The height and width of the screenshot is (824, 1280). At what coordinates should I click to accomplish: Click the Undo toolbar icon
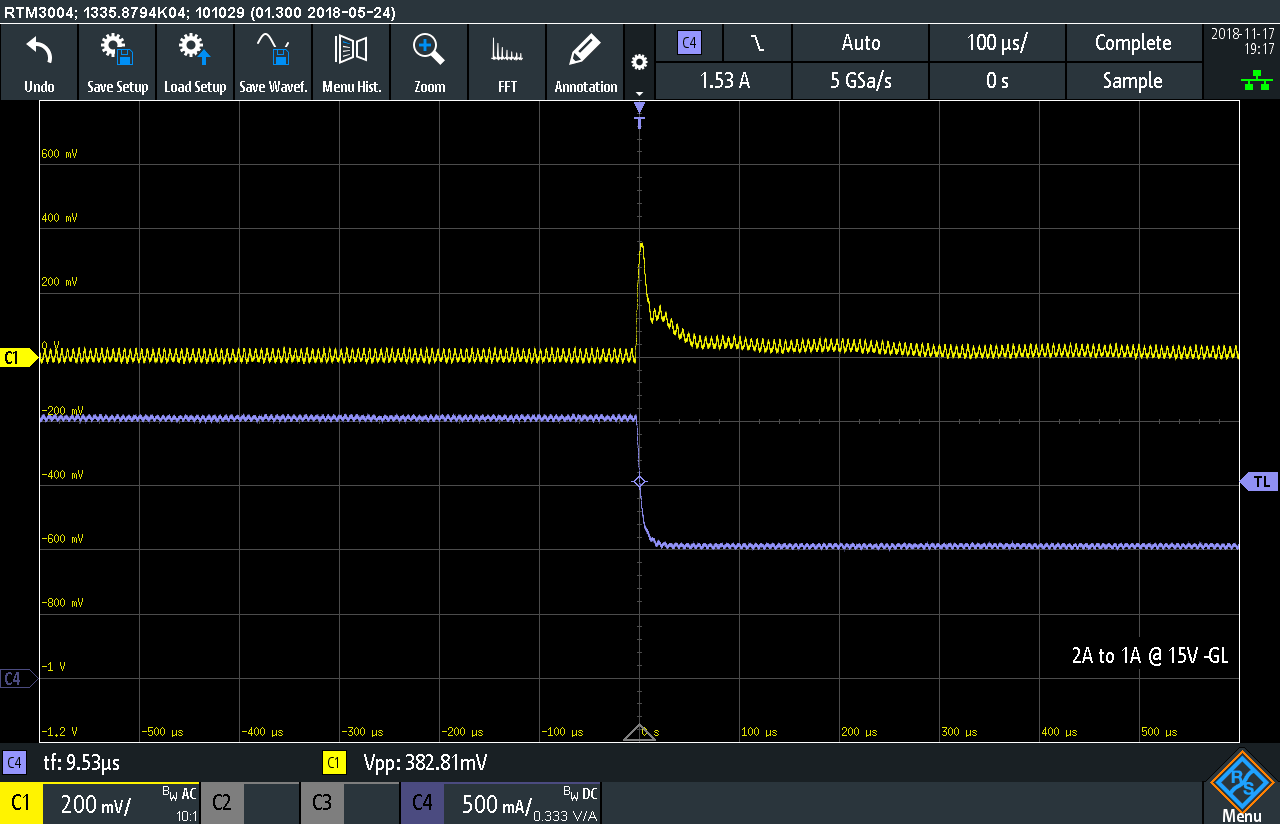[39, 63]
